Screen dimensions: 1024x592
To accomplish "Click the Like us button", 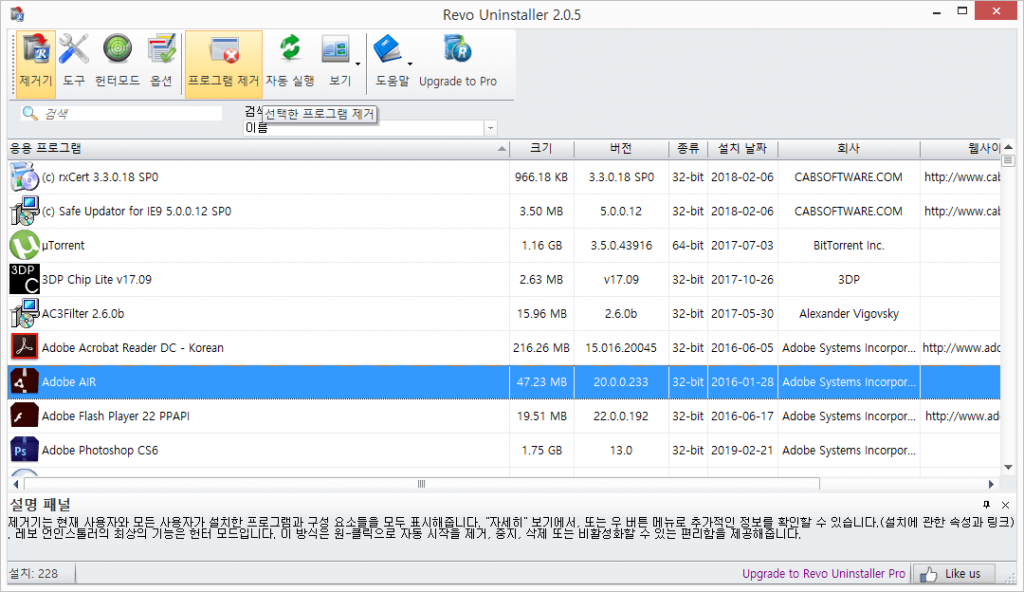I will 953,574.
